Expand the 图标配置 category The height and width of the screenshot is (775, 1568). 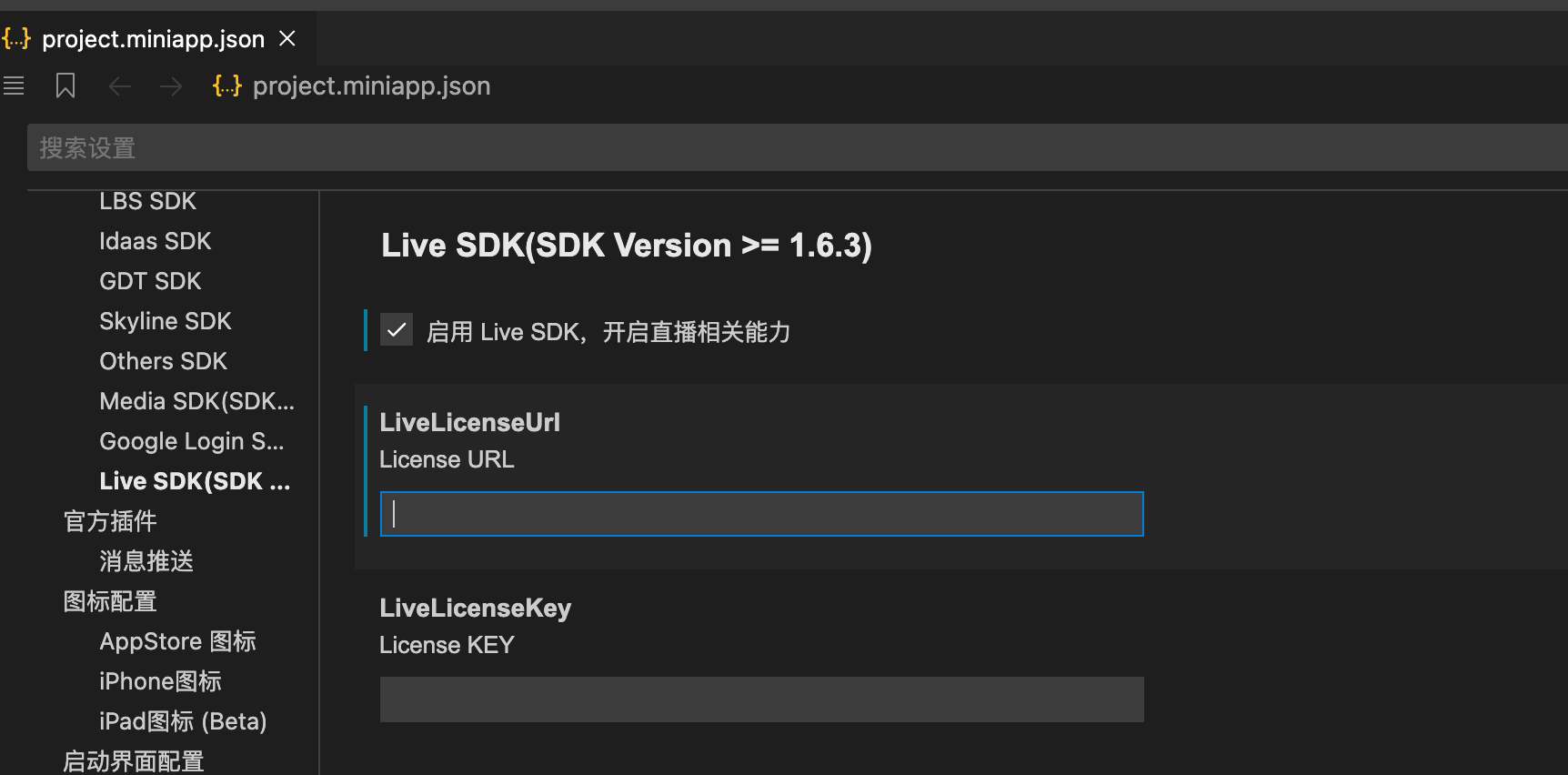point(110,601)
